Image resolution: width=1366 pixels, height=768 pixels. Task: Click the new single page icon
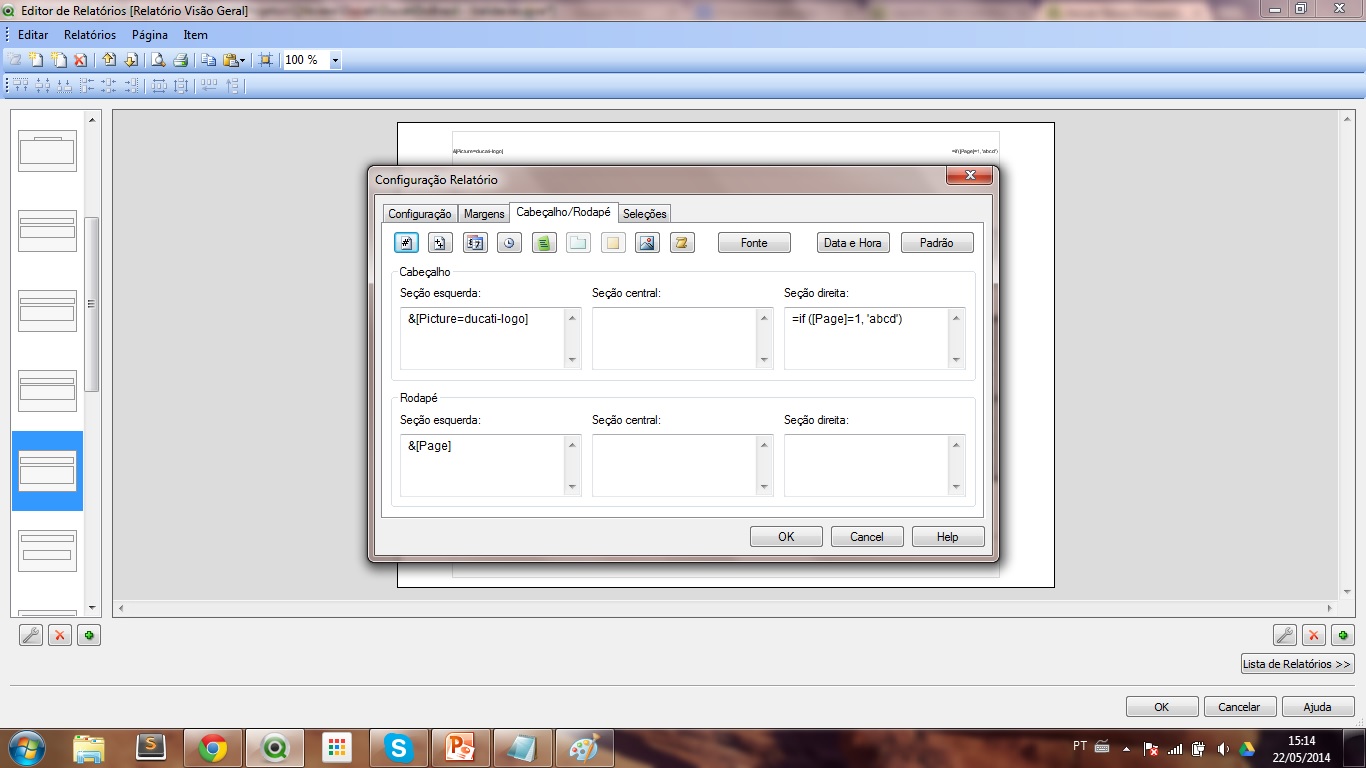click(x=36, y=60)
